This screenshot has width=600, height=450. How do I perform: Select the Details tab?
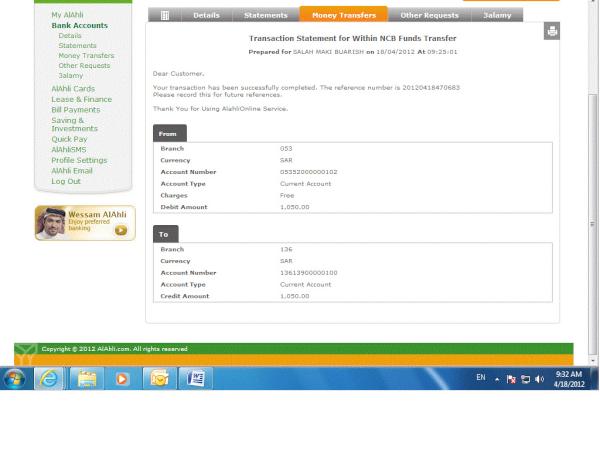206,15
